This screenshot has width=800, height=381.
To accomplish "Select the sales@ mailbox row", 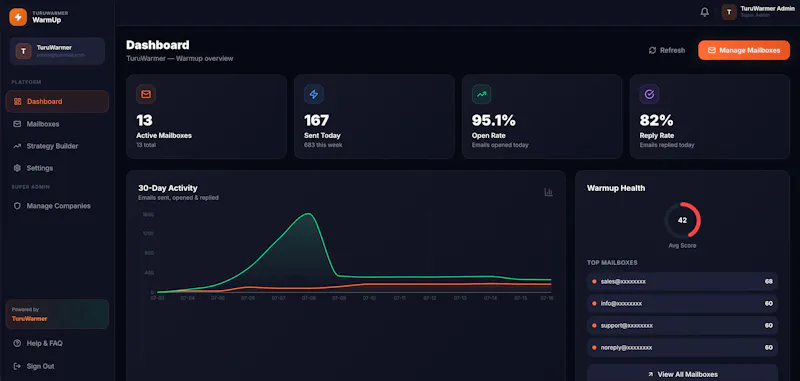I will [682, 282].
